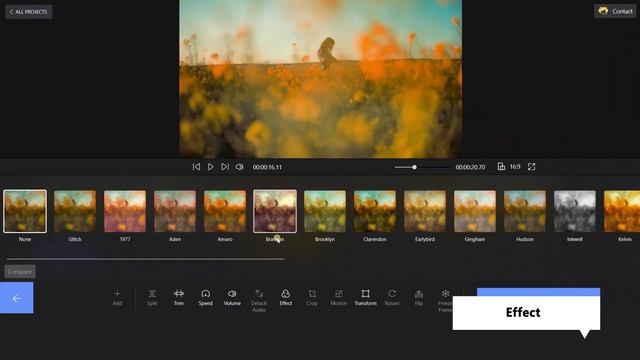Screen dimensions: 640x360
Task: Select the Trim tool
Action: click(x=179, y=298)
